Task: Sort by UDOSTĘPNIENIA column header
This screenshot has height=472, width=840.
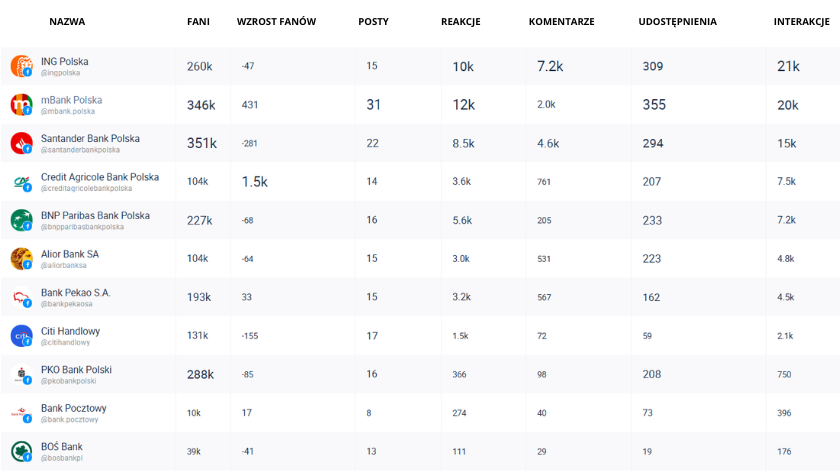Action: [677, 21]
